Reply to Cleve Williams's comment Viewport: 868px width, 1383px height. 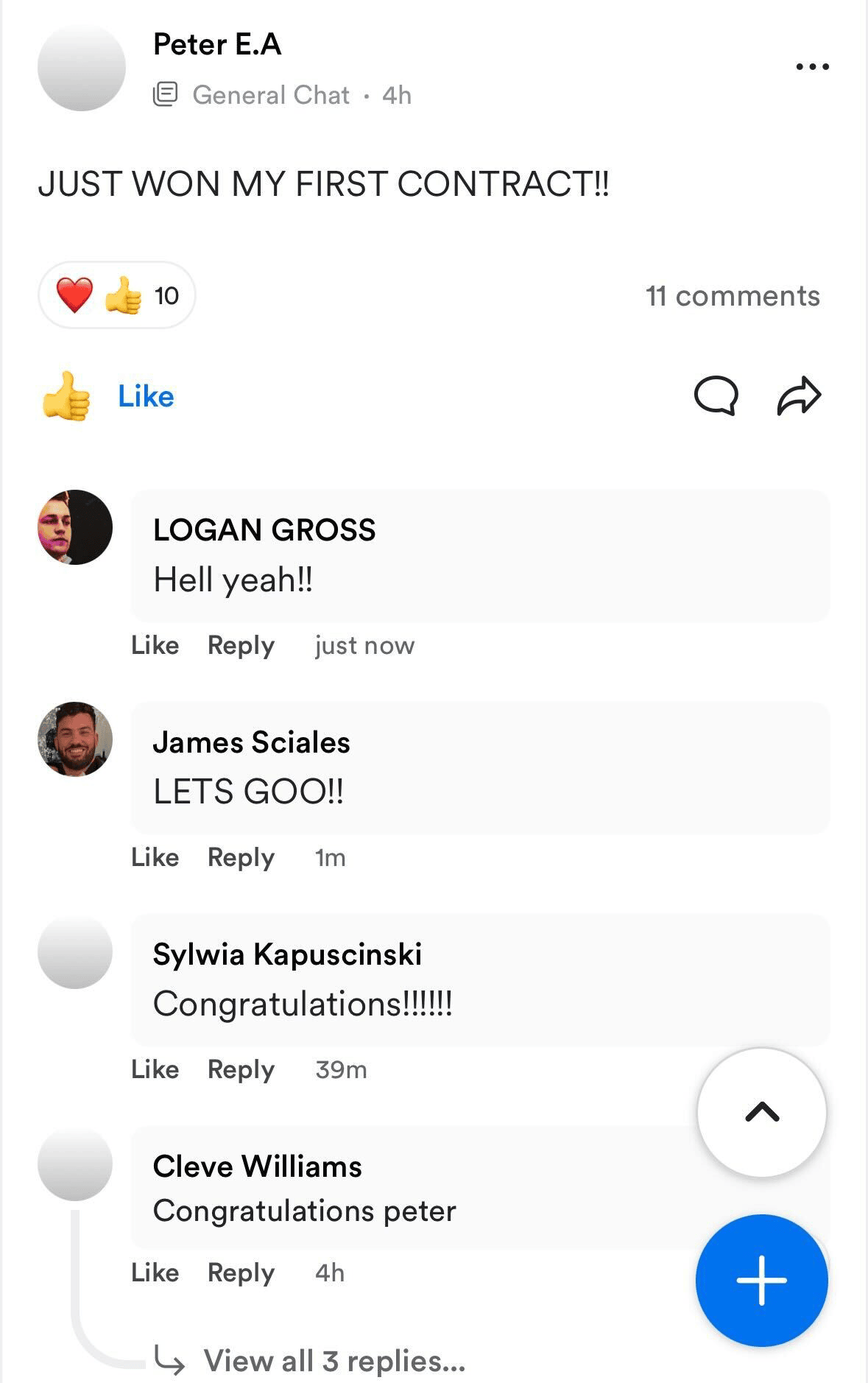[x=241, y=1273]
